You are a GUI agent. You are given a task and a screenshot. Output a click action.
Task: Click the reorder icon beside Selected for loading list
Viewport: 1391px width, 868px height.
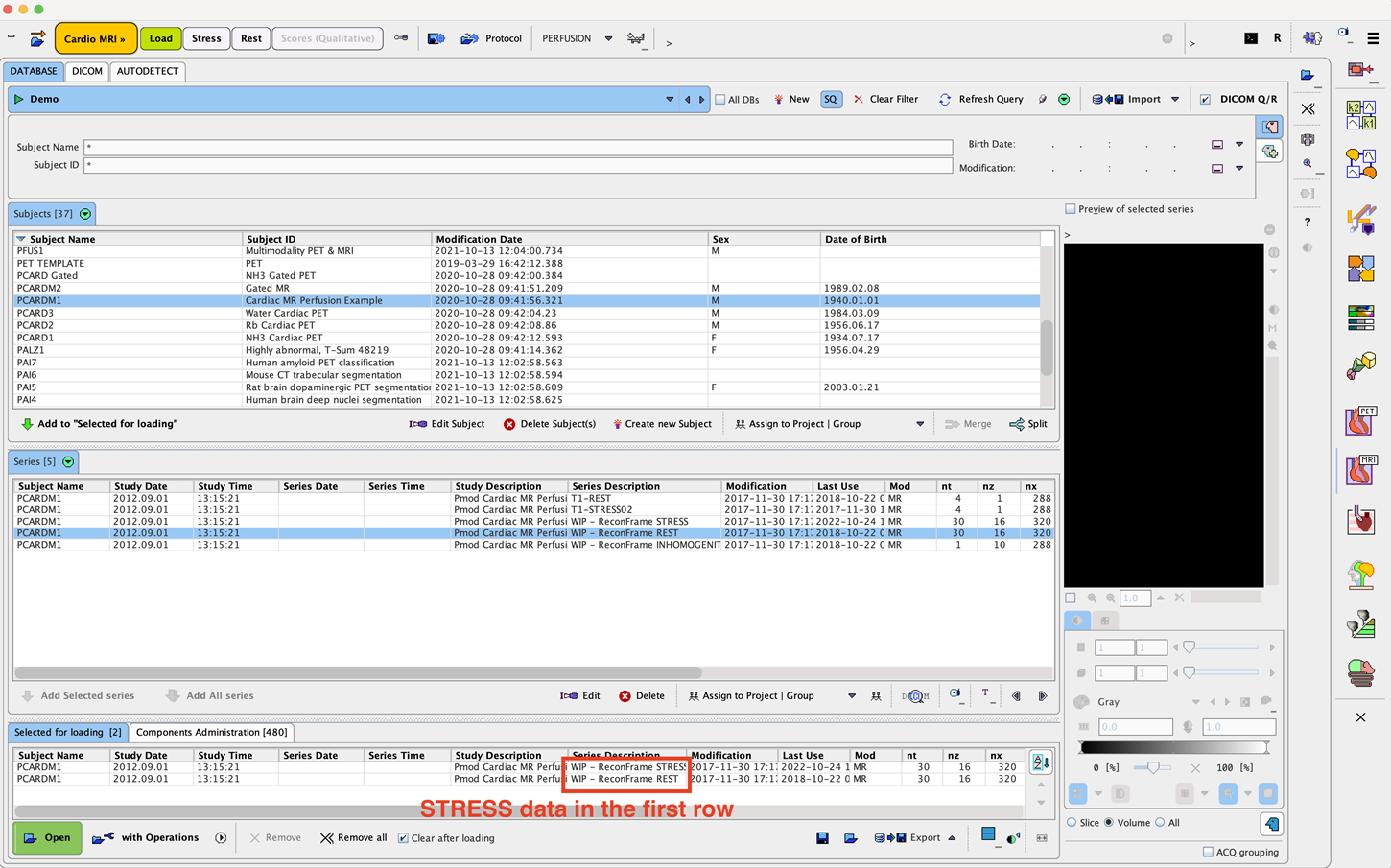(1040, 763)
